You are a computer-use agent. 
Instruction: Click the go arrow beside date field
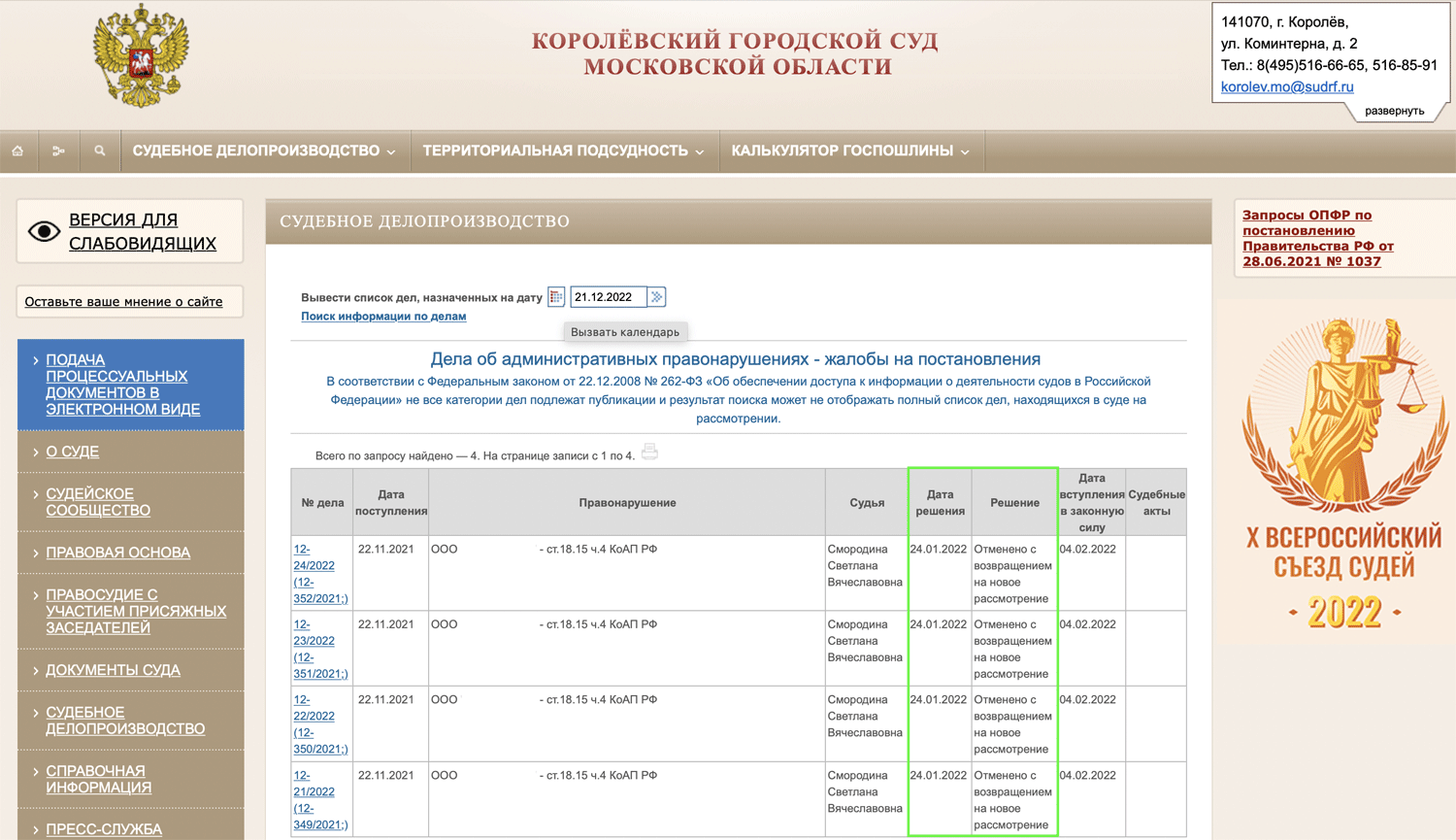(657, 297)
